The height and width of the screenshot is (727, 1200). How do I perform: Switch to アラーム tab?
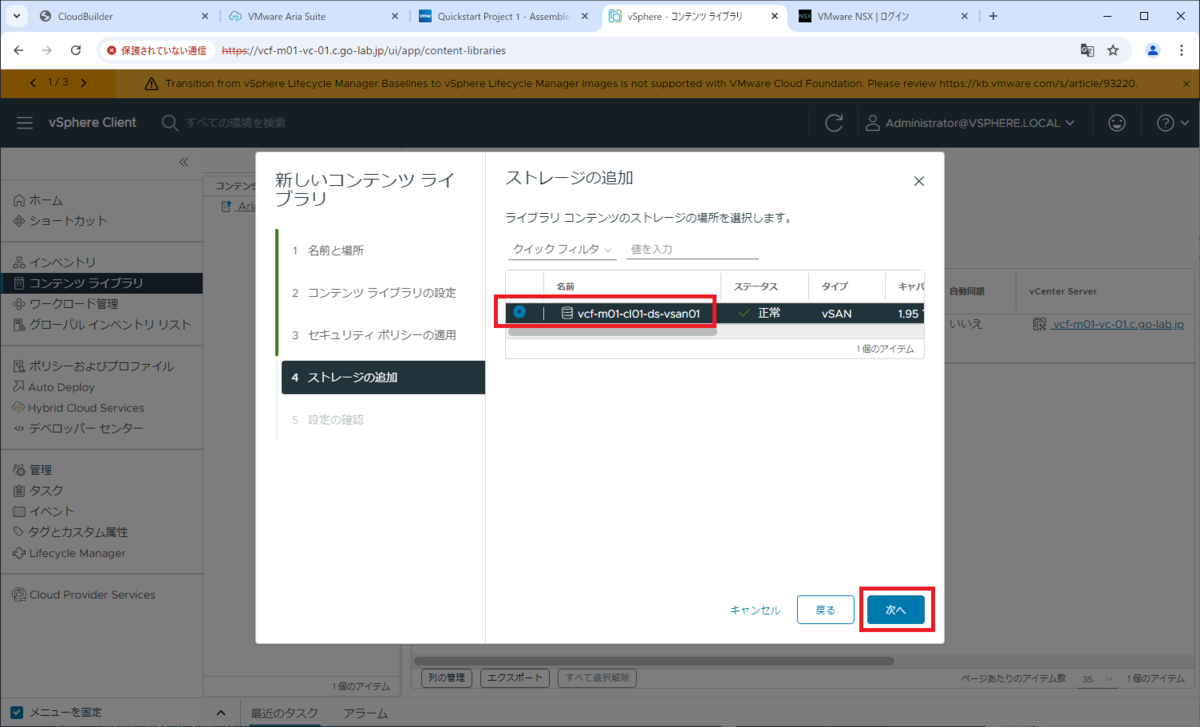pos(365,713)
